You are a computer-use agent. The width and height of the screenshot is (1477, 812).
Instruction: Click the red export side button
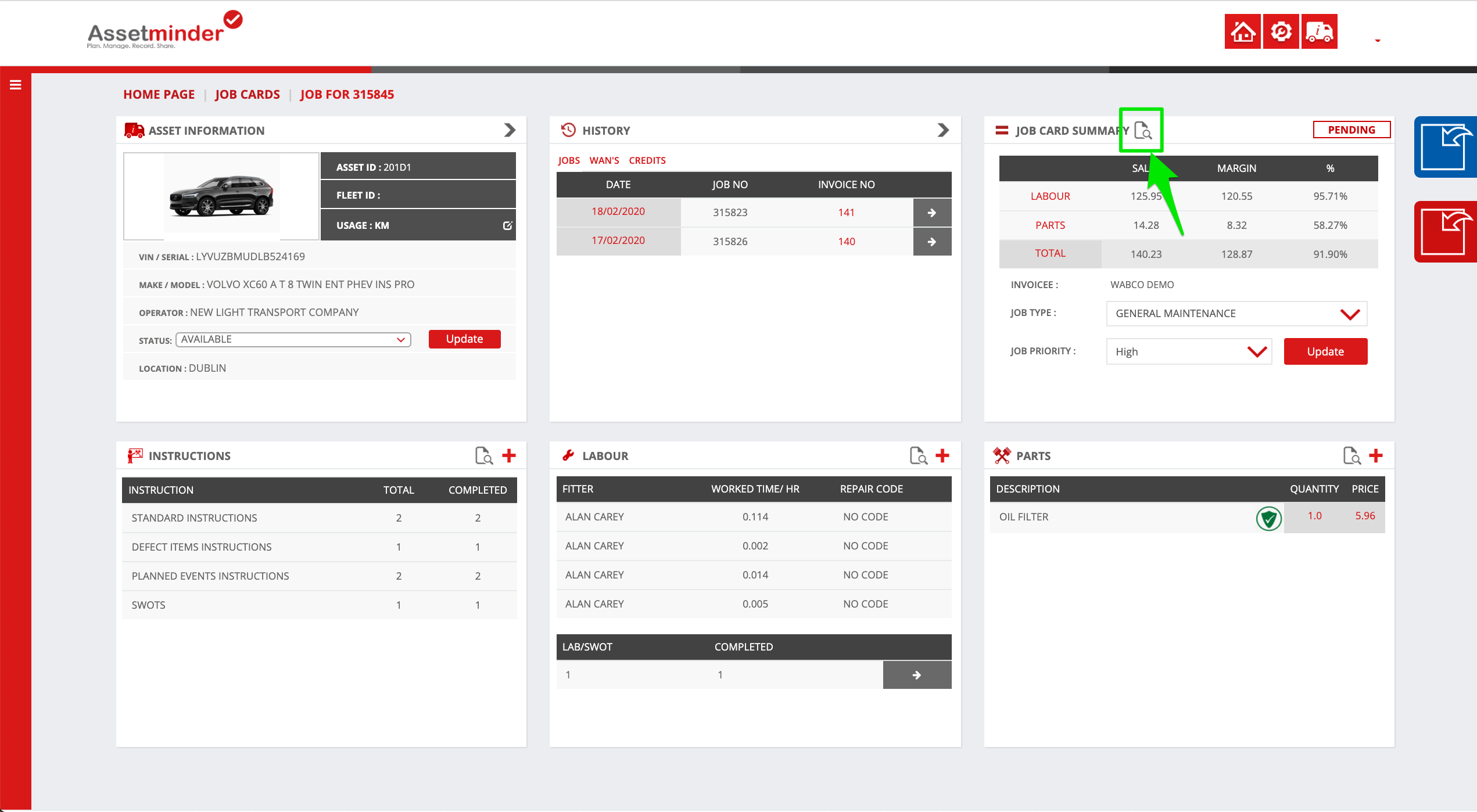tap(1446, 232)
